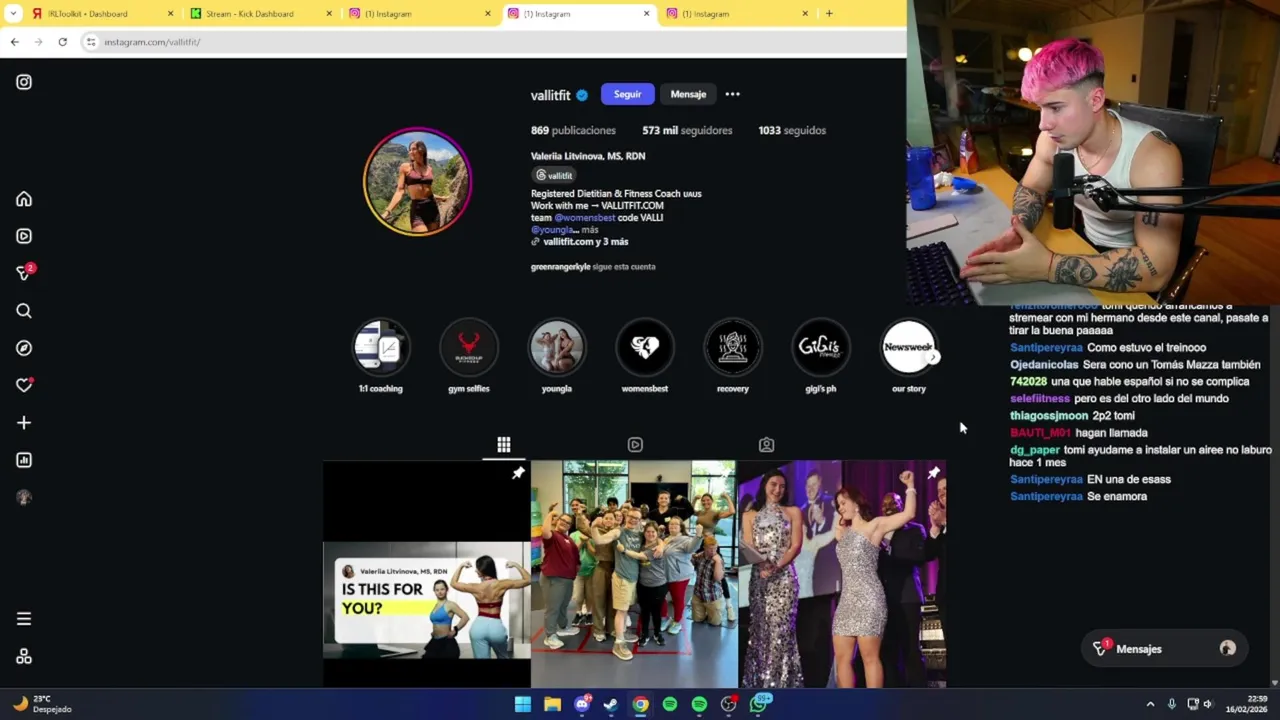
Task: Open direct messages icon with red badge
Action: [x=24, y=273]
